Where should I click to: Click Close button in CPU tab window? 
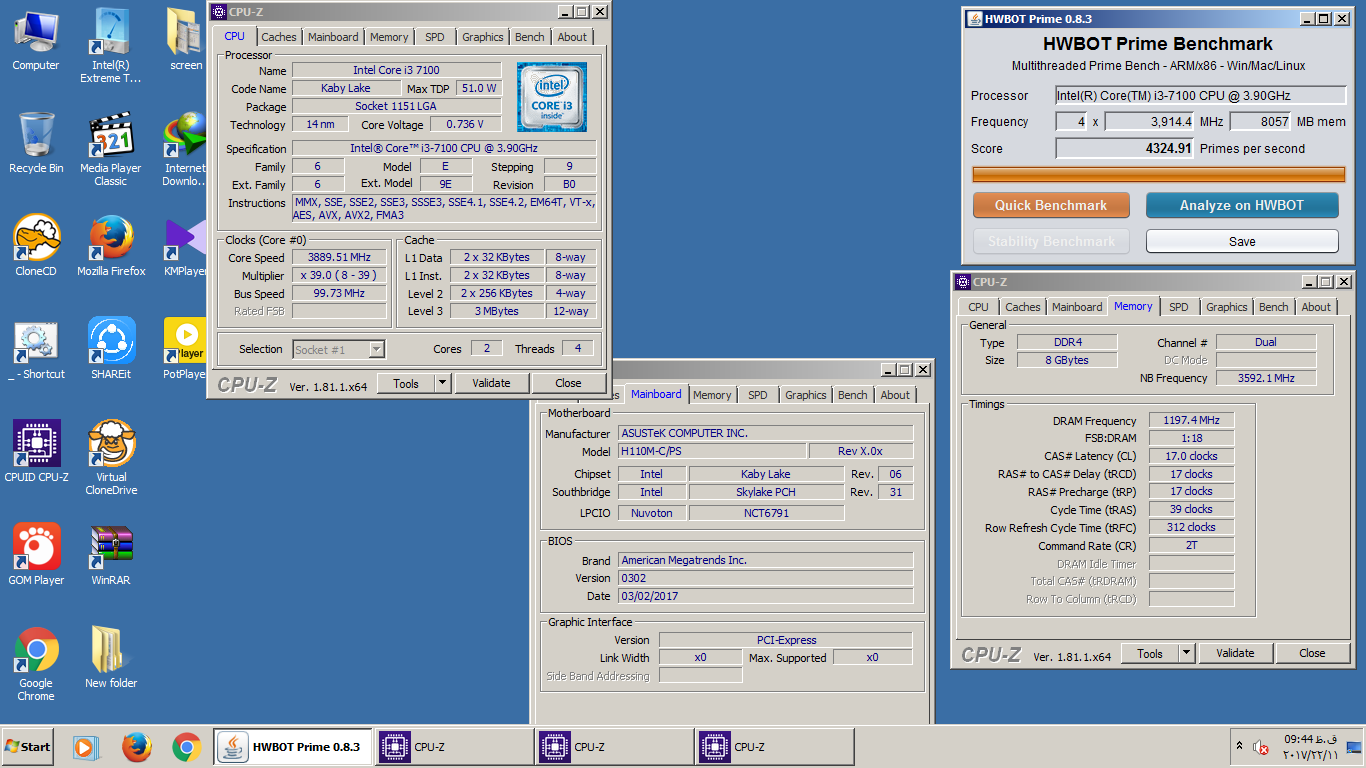pos(568,383)
